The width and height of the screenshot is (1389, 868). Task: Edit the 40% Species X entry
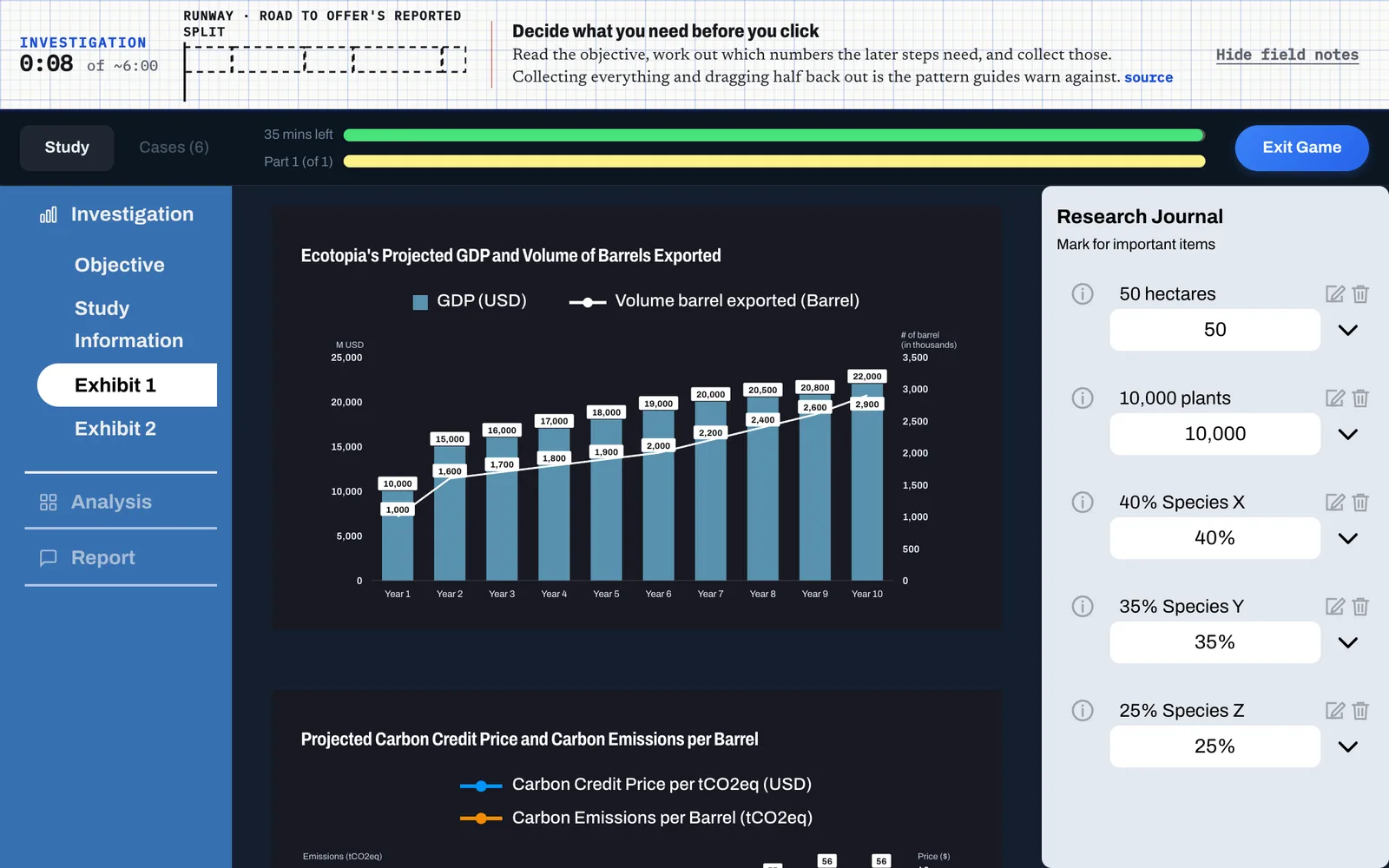tap(1335, 502)
